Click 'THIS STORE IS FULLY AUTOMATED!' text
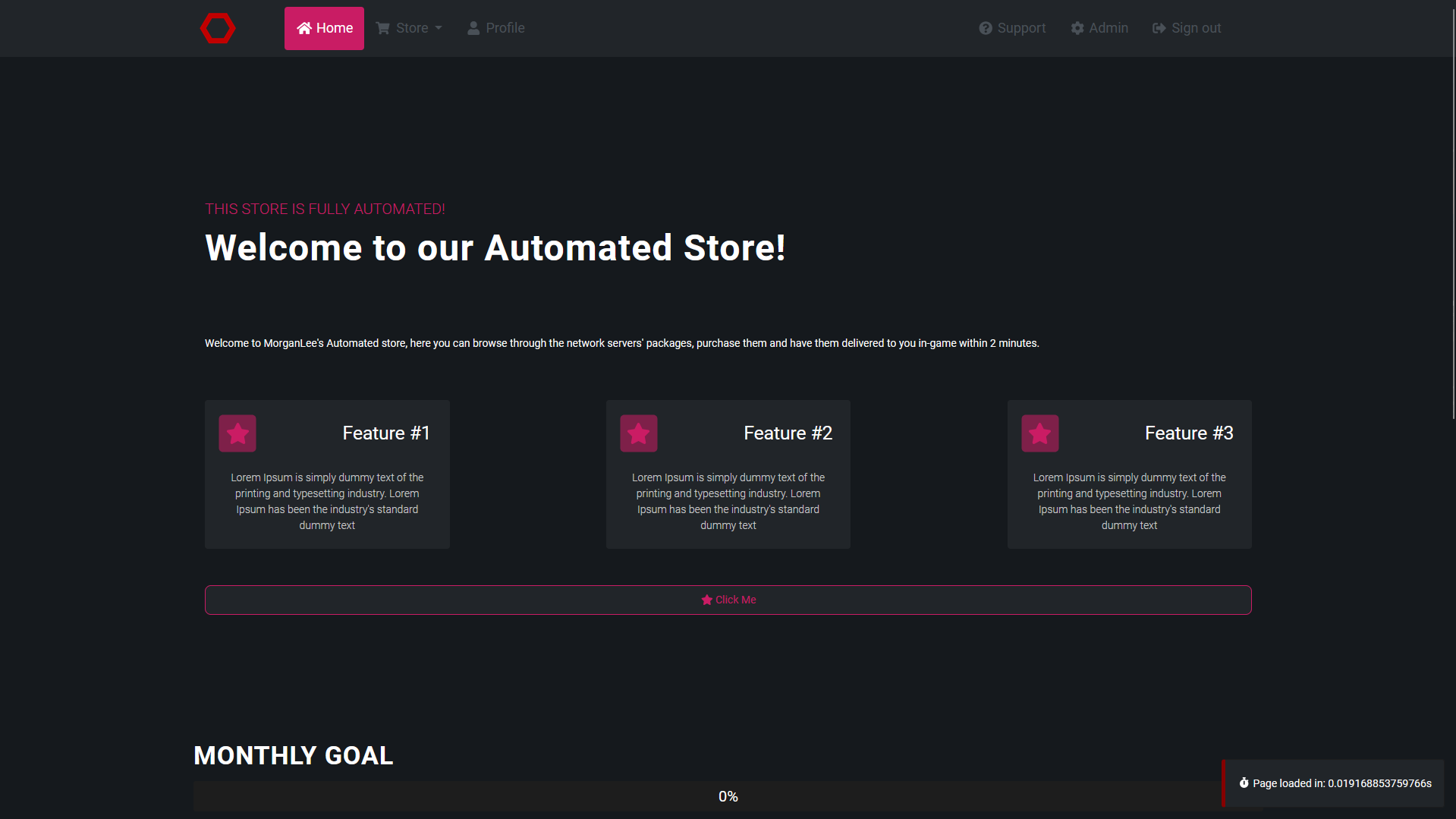Image resolution: width=1456 pixels, height=819 pixels. tap(325, 209)
